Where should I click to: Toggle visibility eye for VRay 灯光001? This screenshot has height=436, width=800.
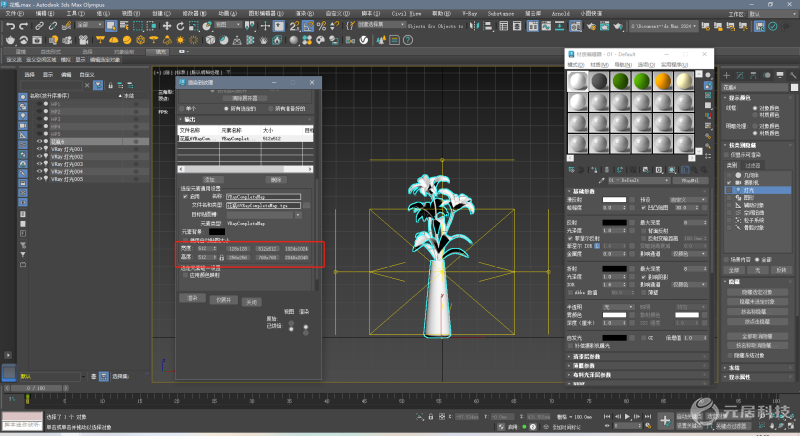(38, 149)
